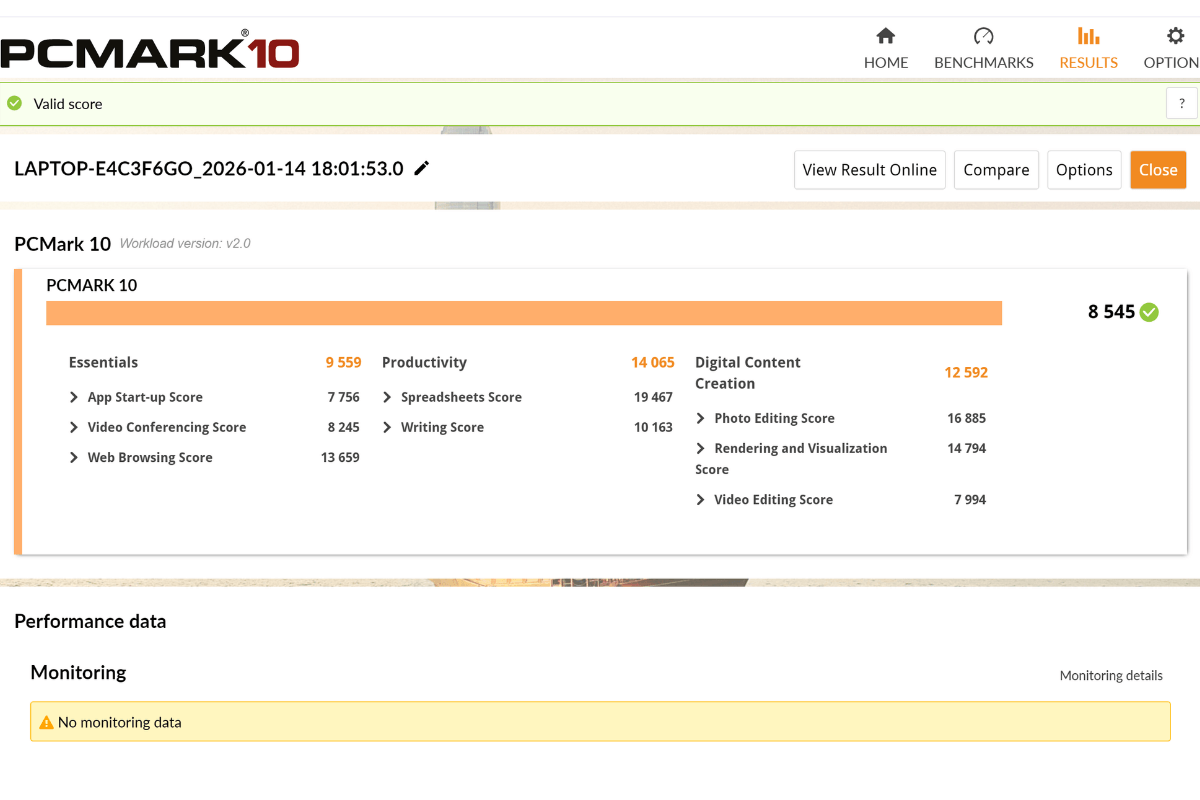Expand Web Browsing Score
This screenshot has height=800, width=1200.
(x=74, y=457)
